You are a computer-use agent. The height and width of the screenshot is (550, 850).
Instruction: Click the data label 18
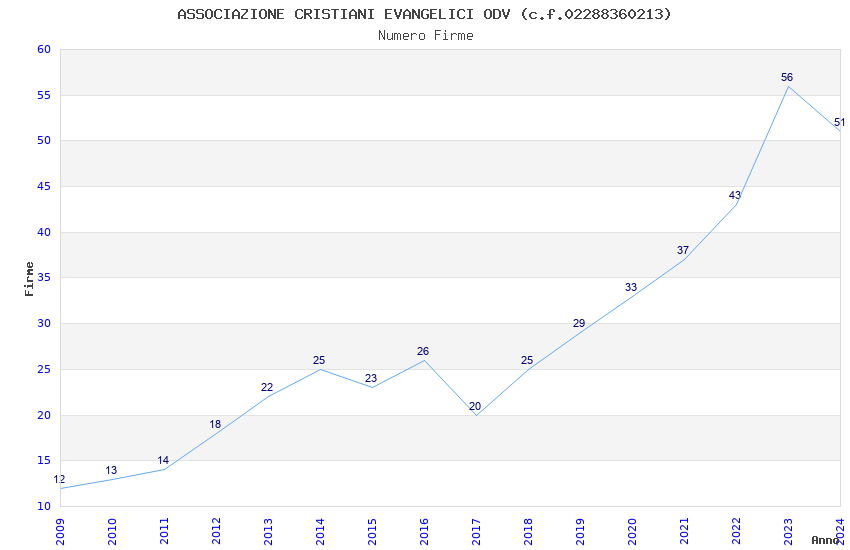coord(215,424)
